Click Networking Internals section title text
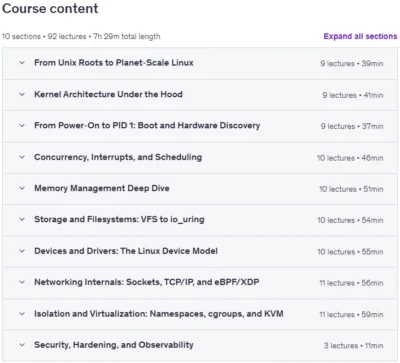The image size is (400, 363). click(147, 282)
